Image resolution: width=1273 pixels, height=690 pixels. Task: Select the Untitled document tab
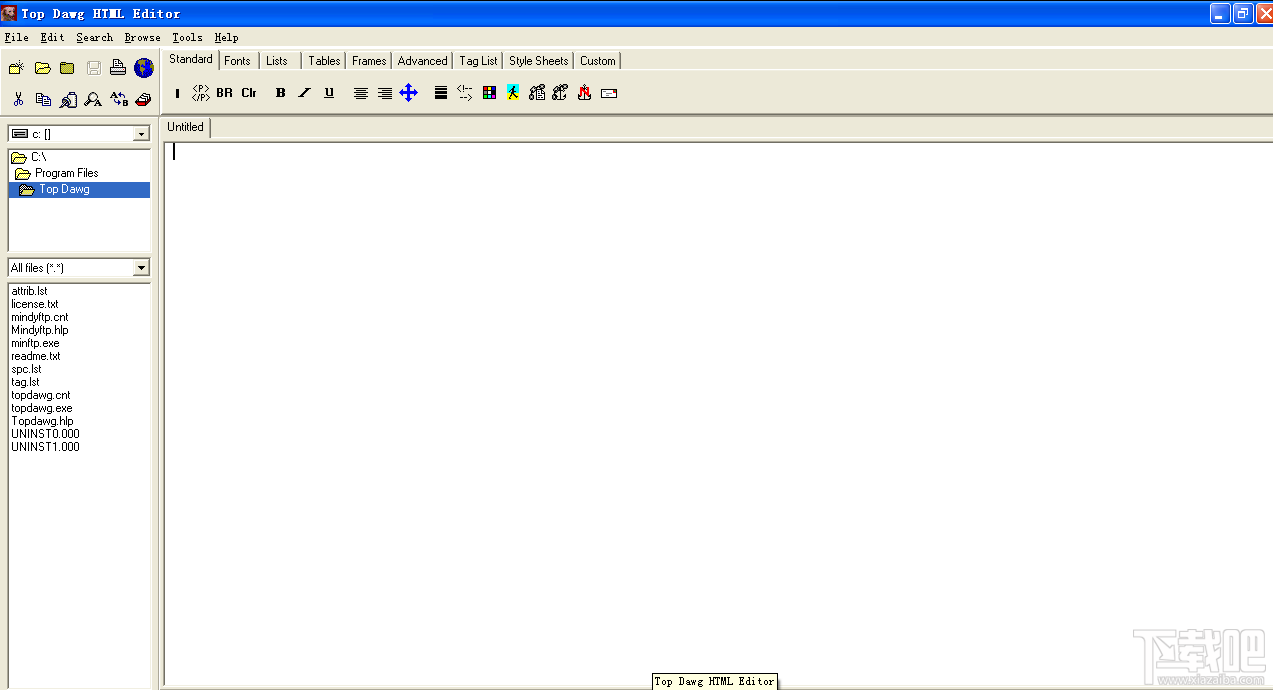(185, 127)
